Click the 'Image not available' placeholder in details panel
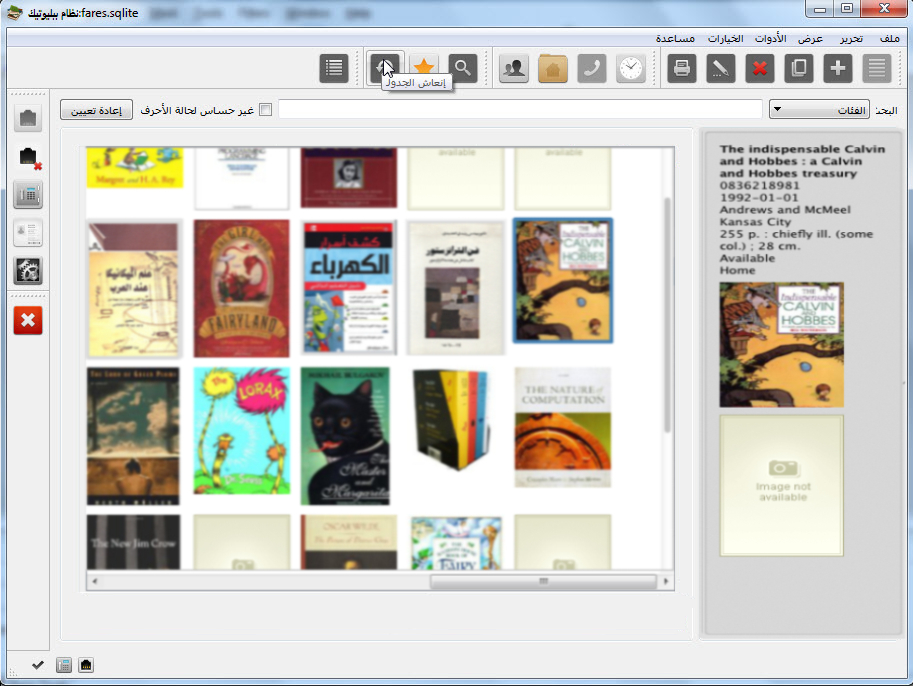Image resolution: width=913 pixels, height=686 pixels. pos(781,485)
